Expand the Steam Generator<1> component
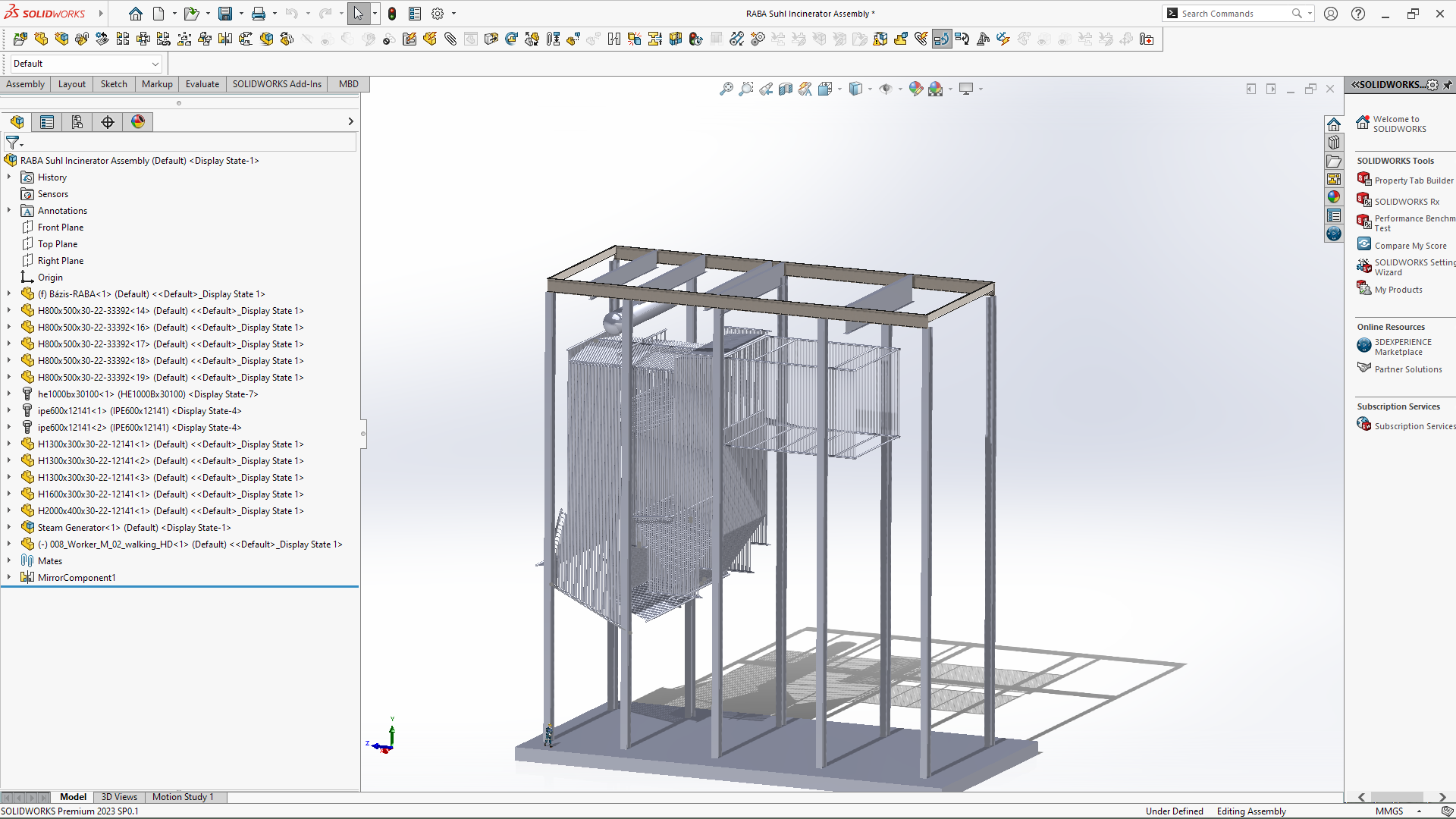The image size is (1456, 819). [x=9, y=527]
